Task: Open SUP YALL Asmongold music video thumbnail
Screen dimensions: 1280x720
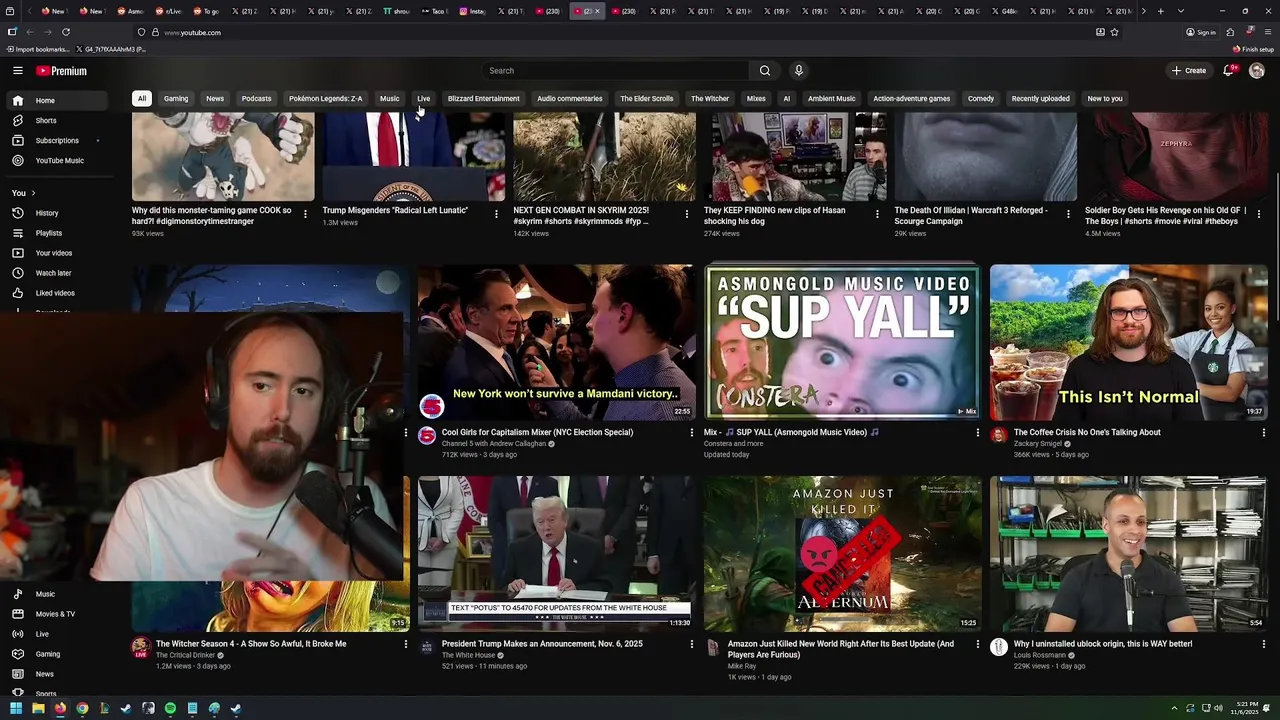Action: pos(842,341)
